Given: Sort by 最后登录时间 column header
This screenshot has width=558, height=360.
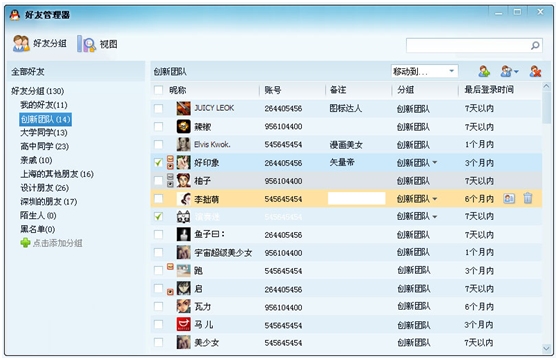Looking at the screenshot, I should [489, 90].
